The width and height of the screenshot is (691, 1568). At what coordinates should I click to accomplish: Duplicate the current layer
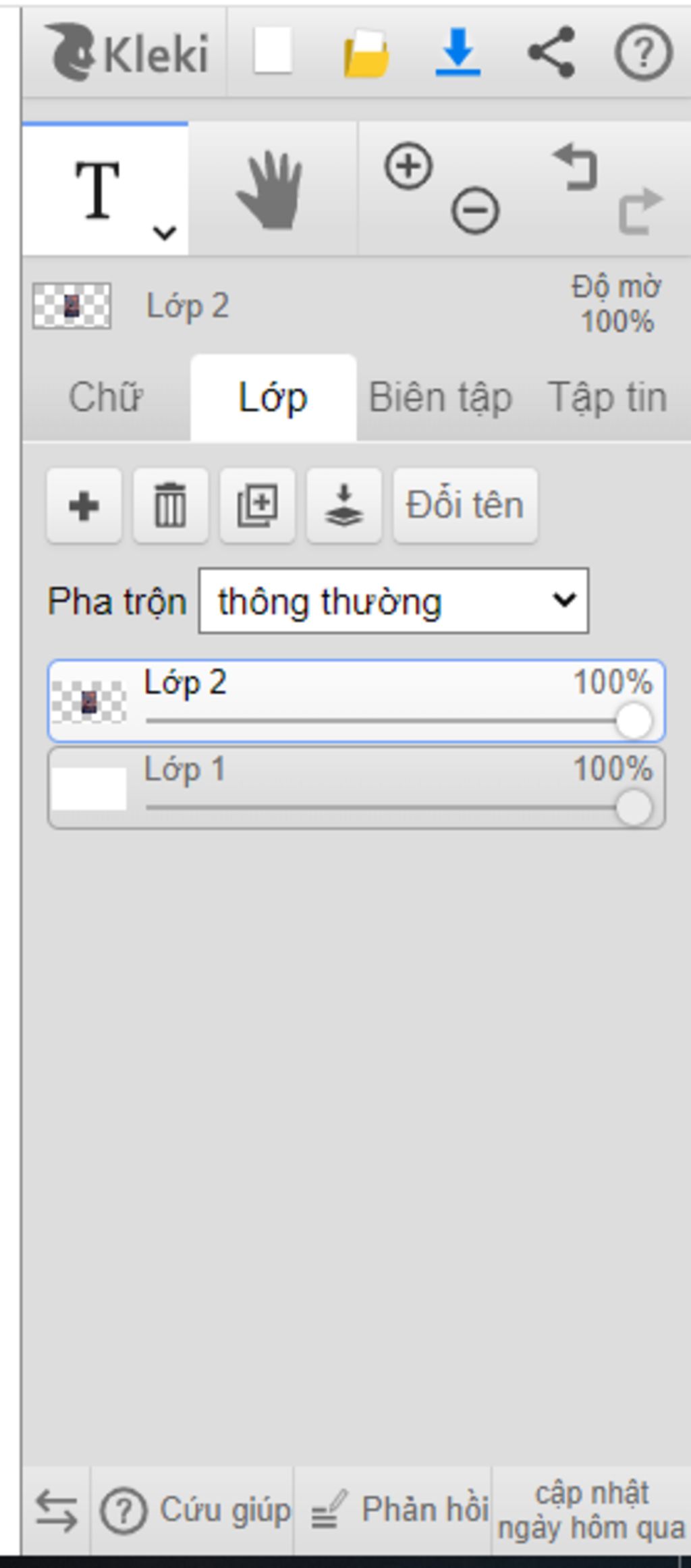coord(257,506)
